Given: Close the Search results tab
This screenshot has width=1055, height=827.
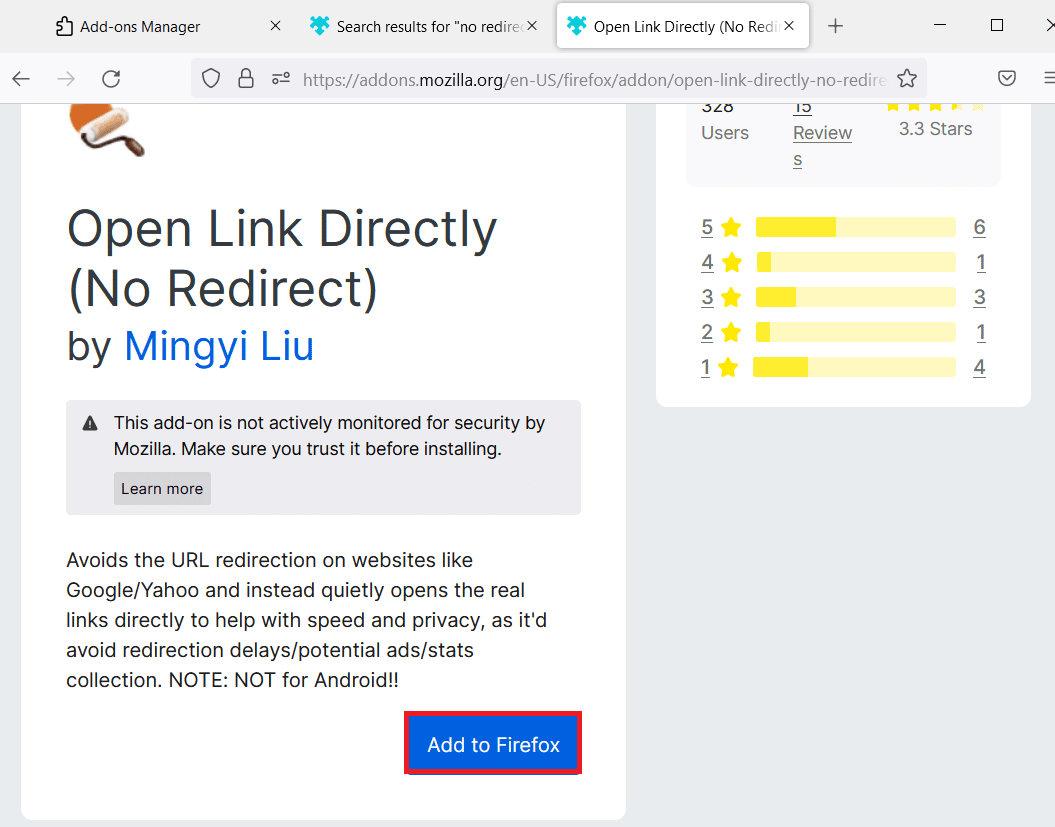Looking at the screenshot, I should [532, 26].
